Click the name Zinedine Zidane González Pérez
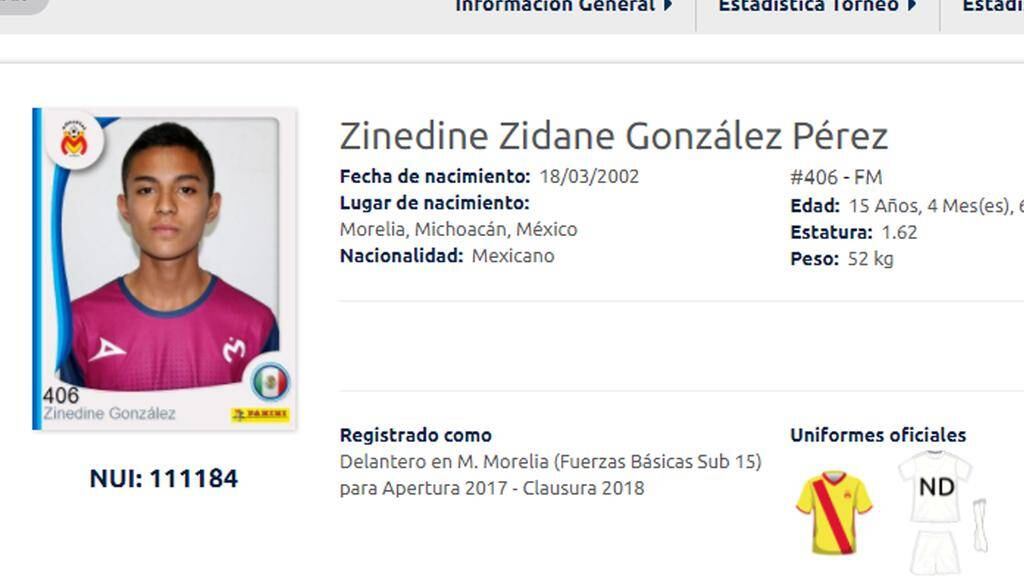 coord(613,136)
